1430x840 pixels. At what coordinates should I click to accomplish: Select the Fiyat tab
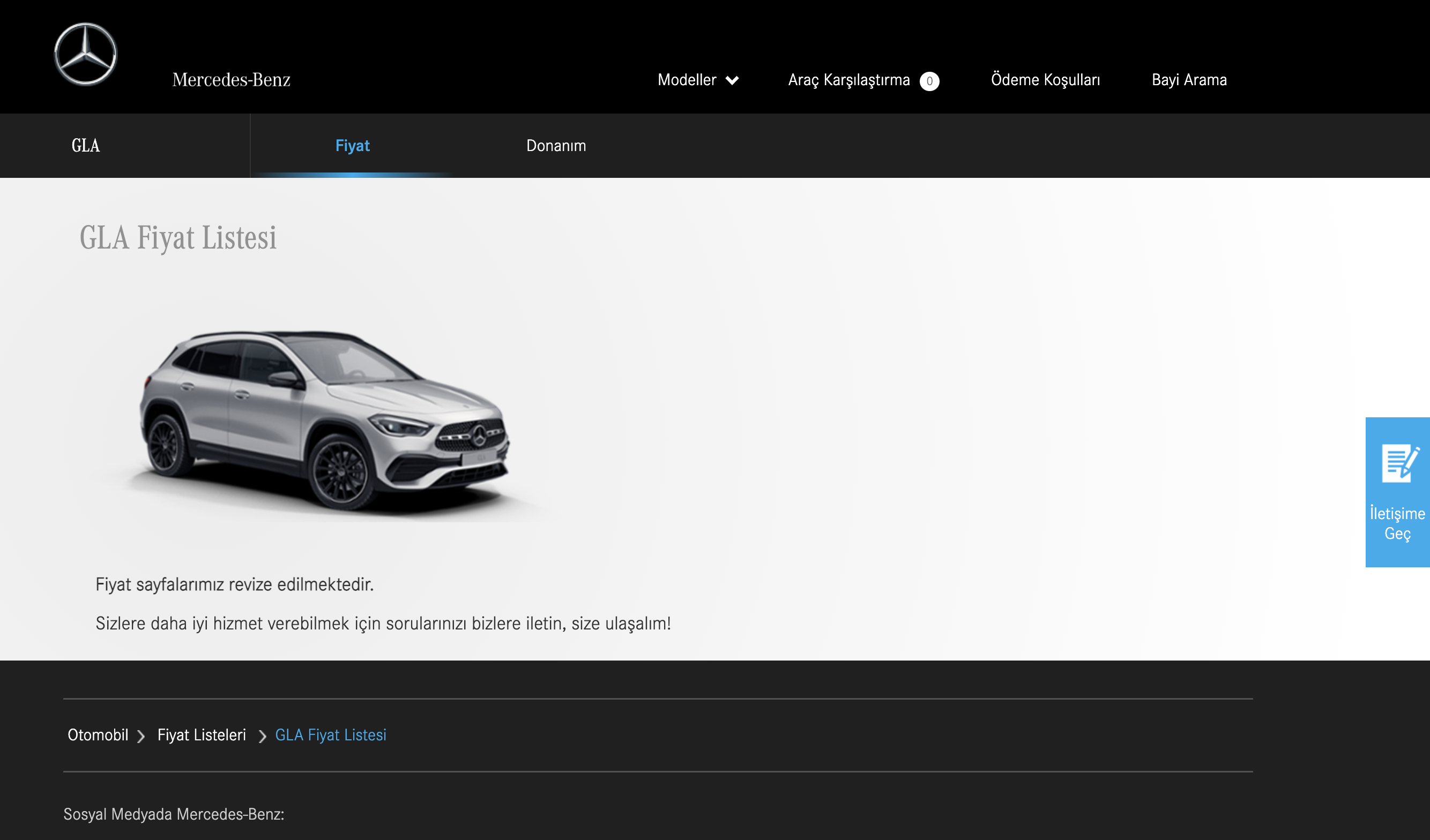click(353, 146)
